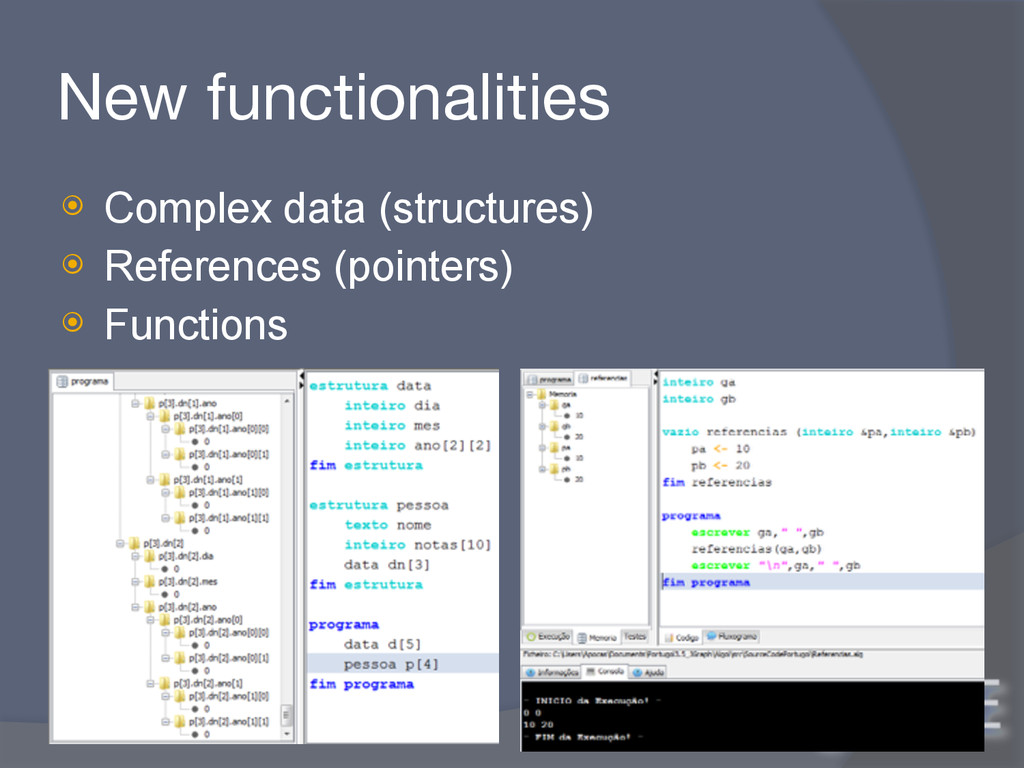Viewport: 1024px width, 768px height.
Task: Click folder icon of p[3].dn[2].ano[0][1]
Action: pyautogui.click(x=180, y=658)
